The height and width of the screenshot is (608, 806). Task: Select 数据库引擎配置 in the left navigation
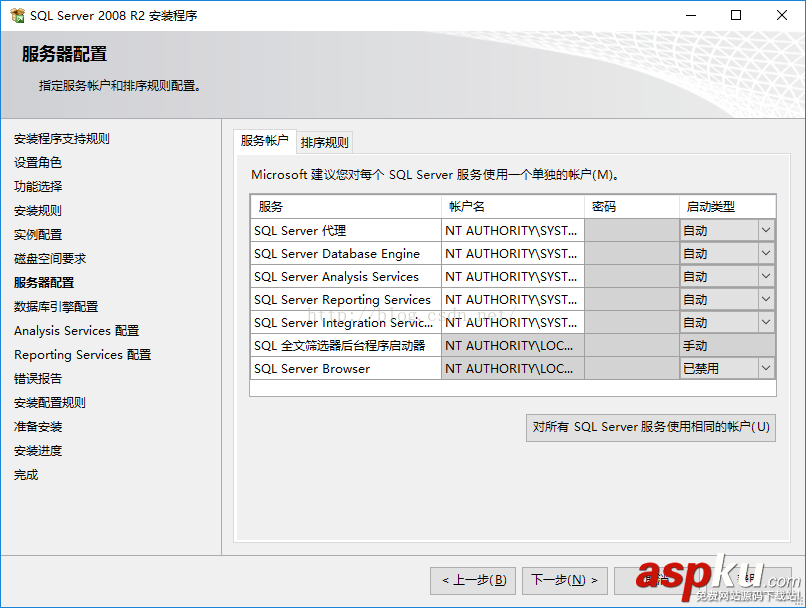(x=57, y=306)
